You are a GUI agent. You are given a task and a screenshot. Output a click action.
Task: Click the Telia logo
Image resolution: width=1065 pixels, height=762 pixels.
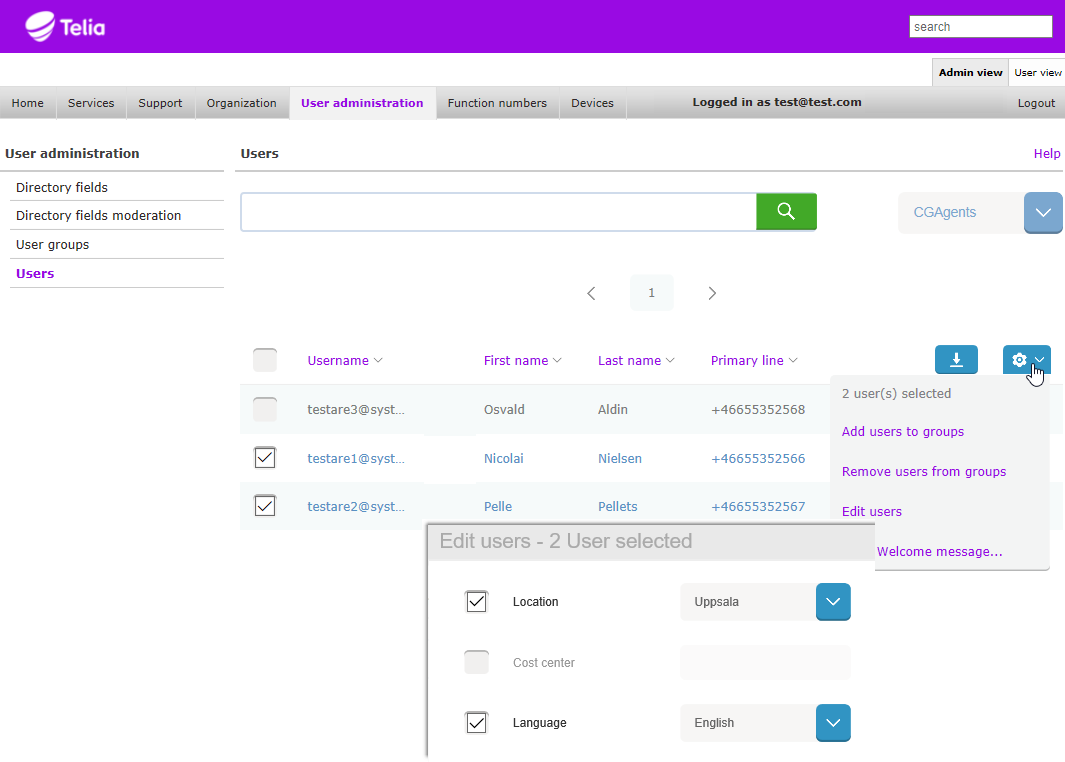click(x=65, y=27)
